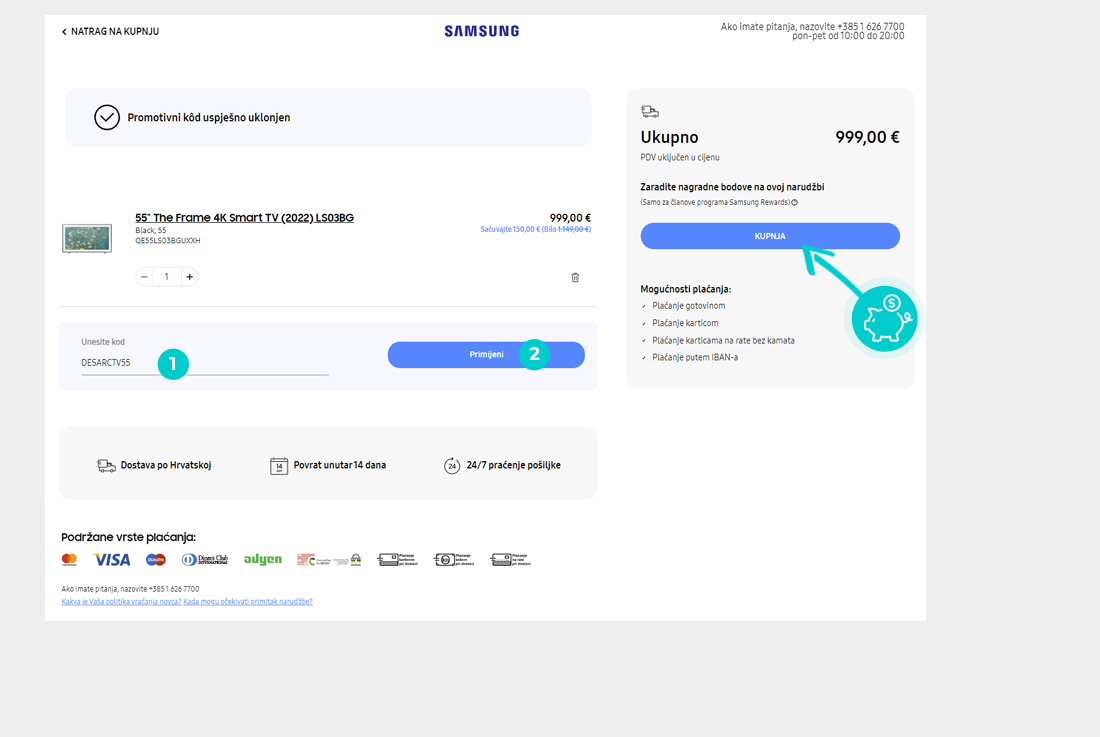This screenshot has height=737, width=1100.
Task: Open the refund policy question link
Action: pyautogui.click(x=121, y=602)
